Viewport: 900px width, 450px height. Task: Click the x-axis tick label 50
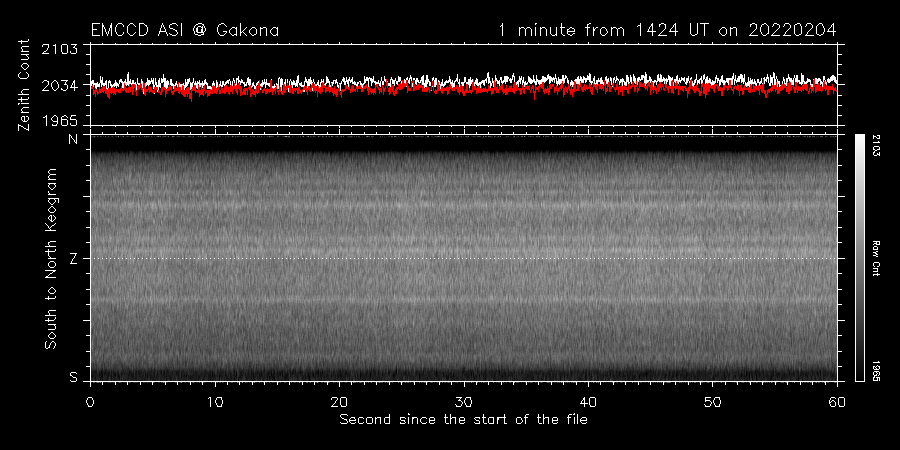click(713, 401)
